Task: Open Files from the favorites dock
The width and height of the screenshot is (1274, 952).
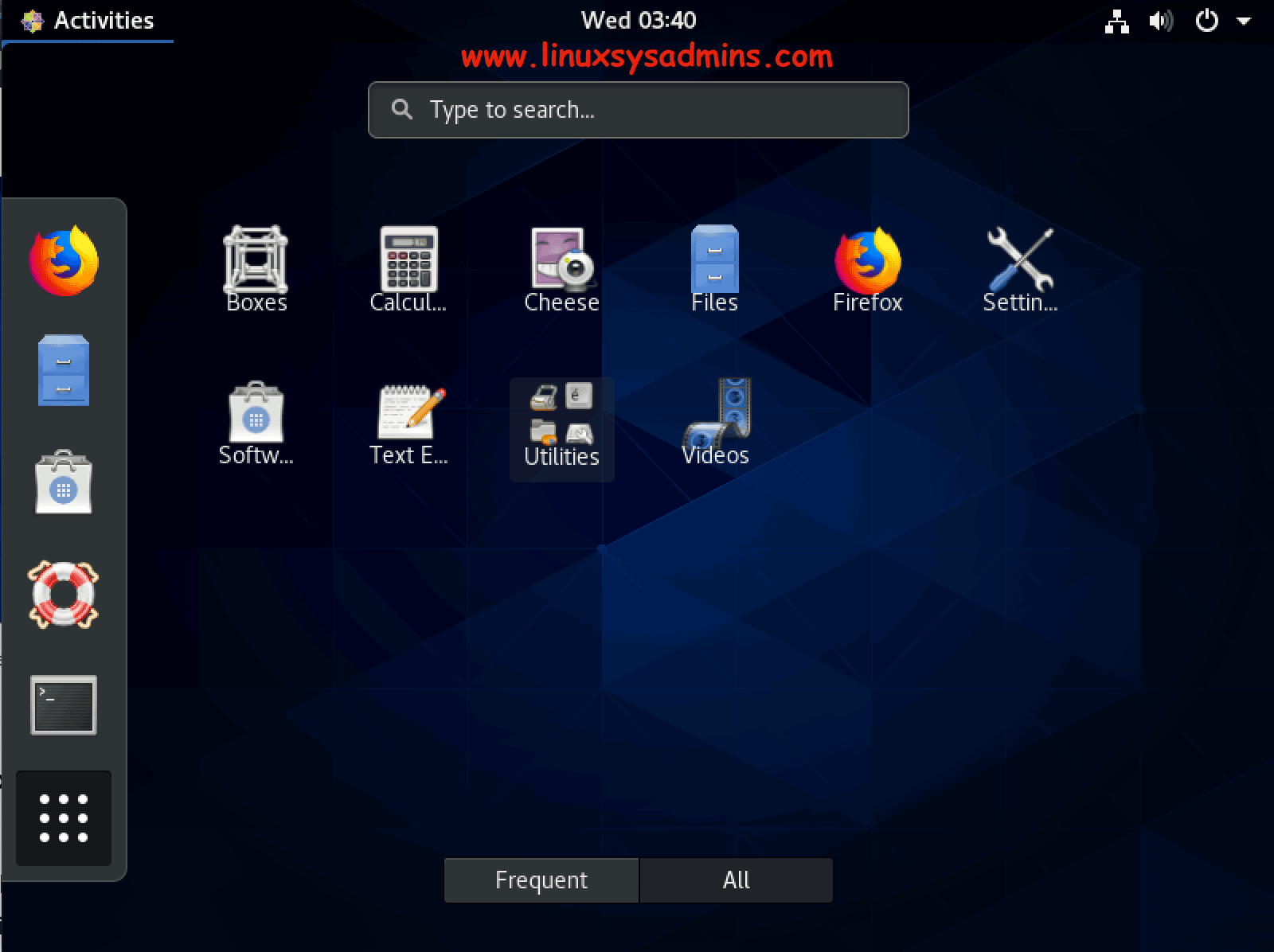Action: (64, 371)
